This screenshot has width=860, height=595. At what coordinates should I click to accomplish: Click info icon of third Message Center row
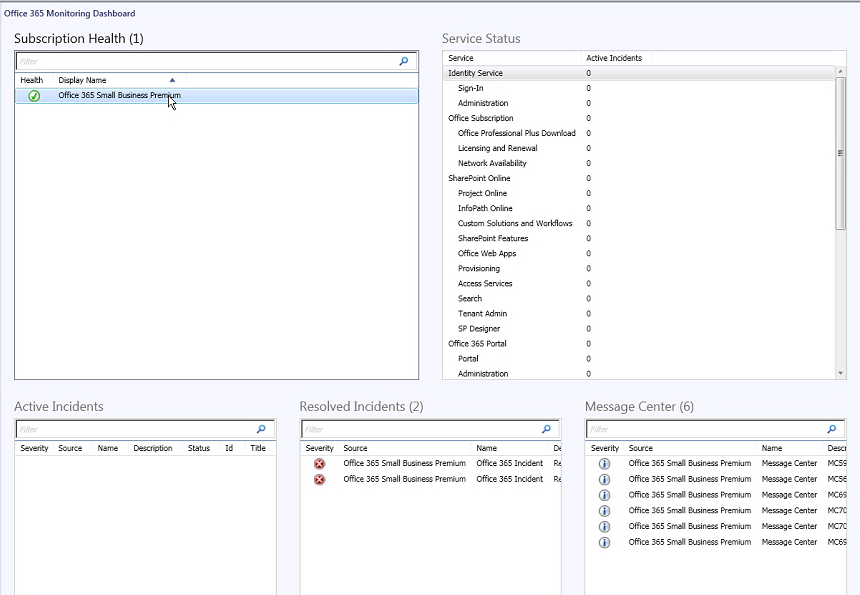(x=604, y=495)
